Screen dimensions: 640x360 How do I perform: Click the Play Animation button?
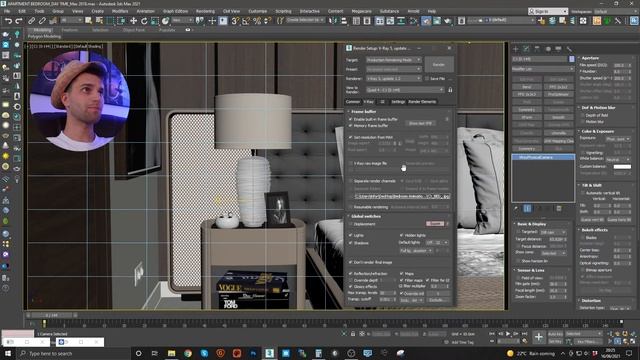(x=508, y=334)
